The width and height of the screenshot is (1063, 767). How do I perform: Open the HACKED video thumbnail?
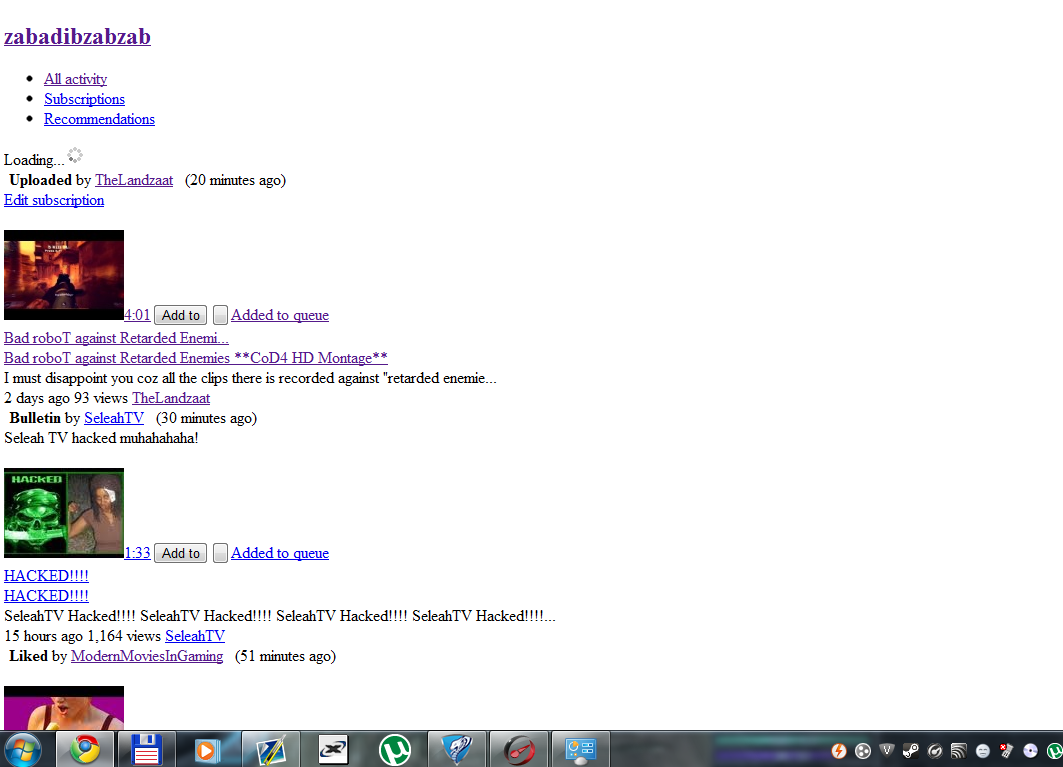(64, 513)
